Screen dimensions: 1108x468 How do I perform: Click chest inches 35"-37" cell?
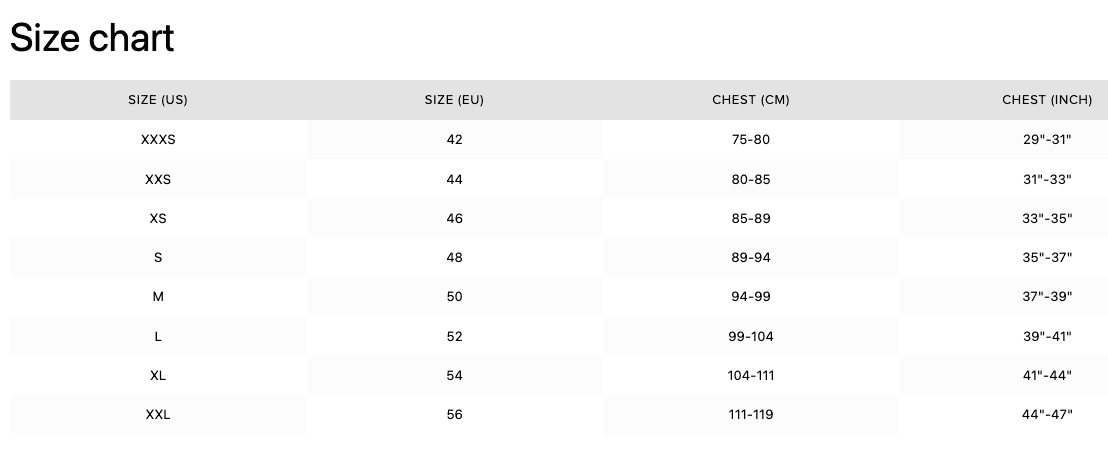tap(1047, 258)
